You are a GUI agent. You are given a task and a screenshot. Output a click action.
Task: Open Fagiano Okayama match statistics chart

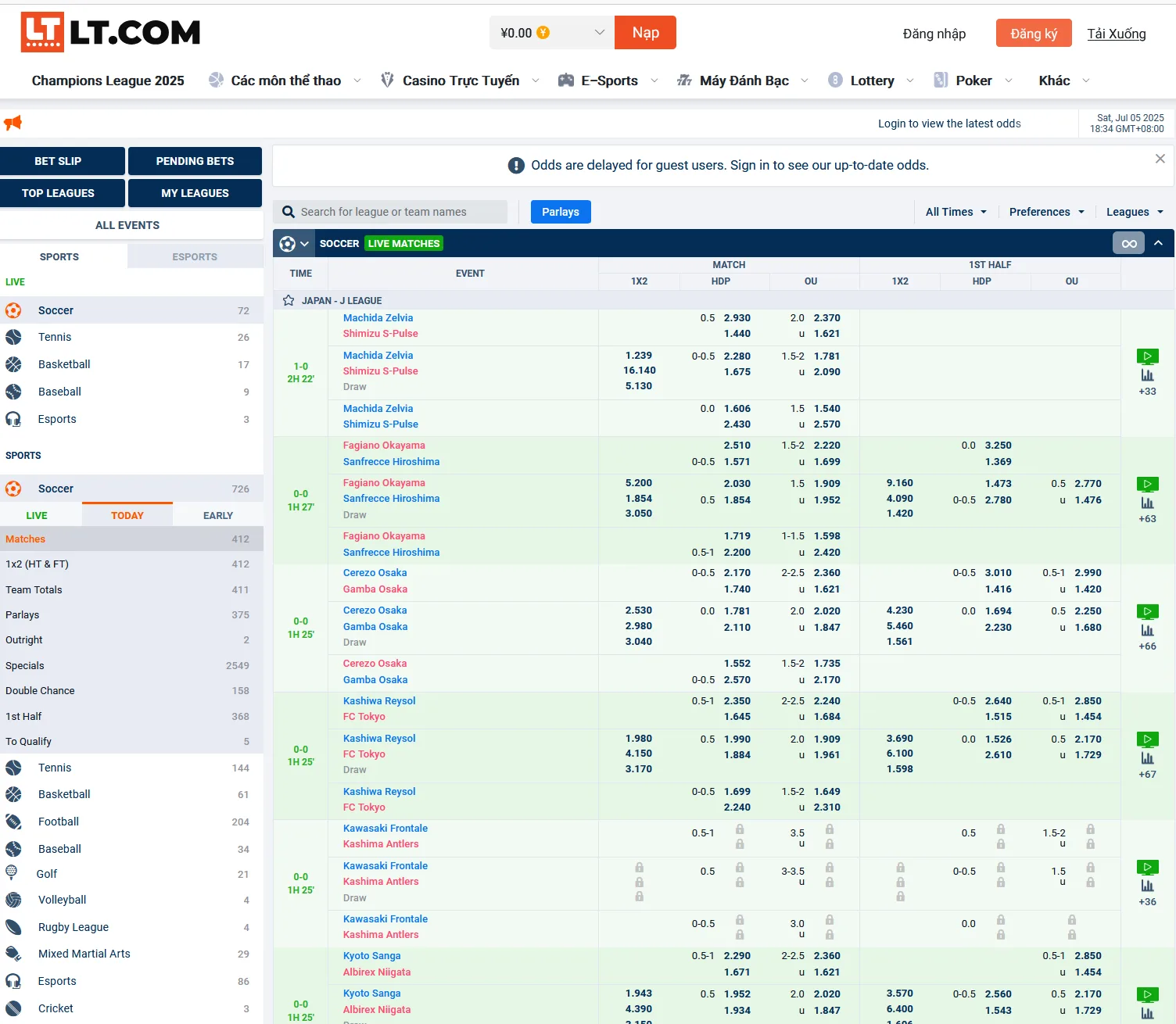pos(1147,503)
